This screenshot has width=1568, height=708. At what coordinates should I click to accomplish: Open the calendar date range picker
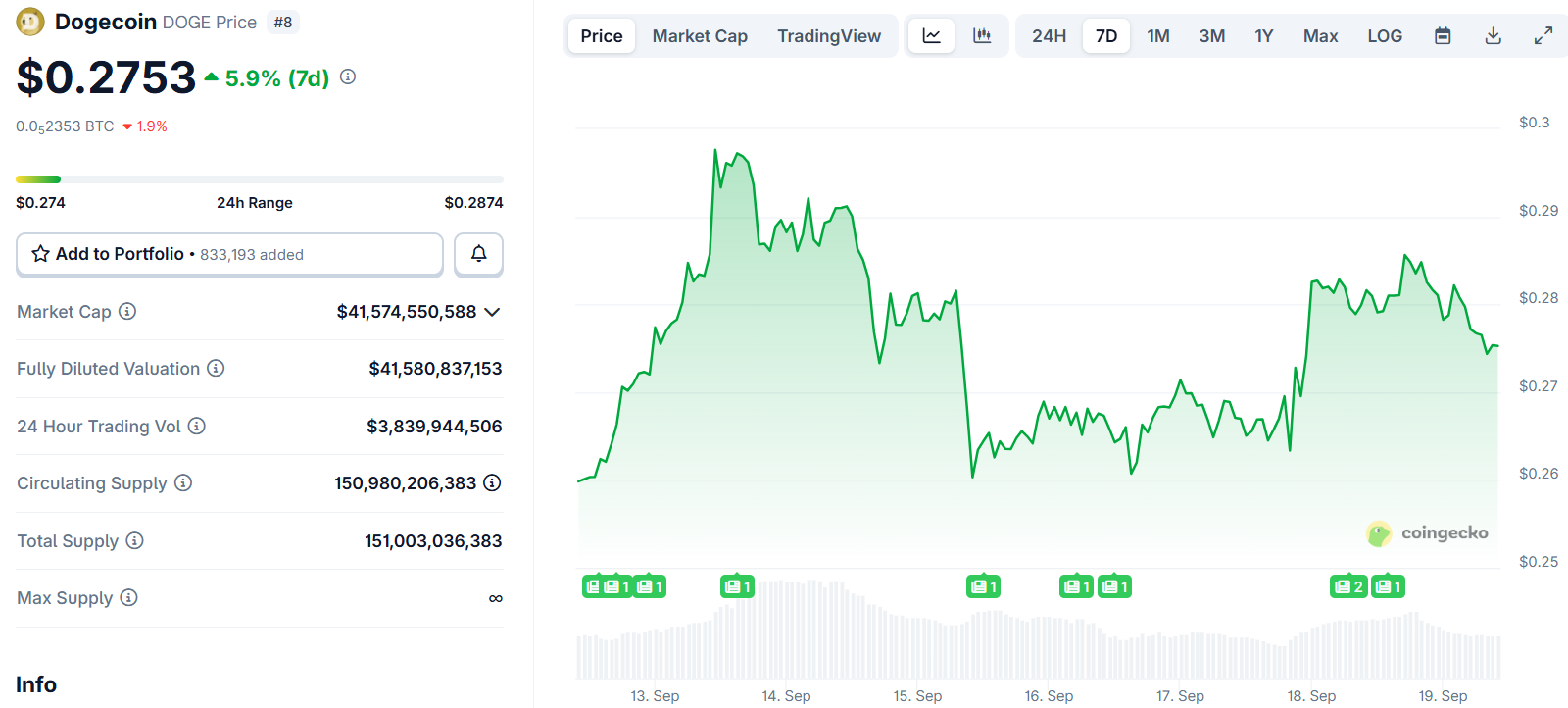(x=1443, y=36)
